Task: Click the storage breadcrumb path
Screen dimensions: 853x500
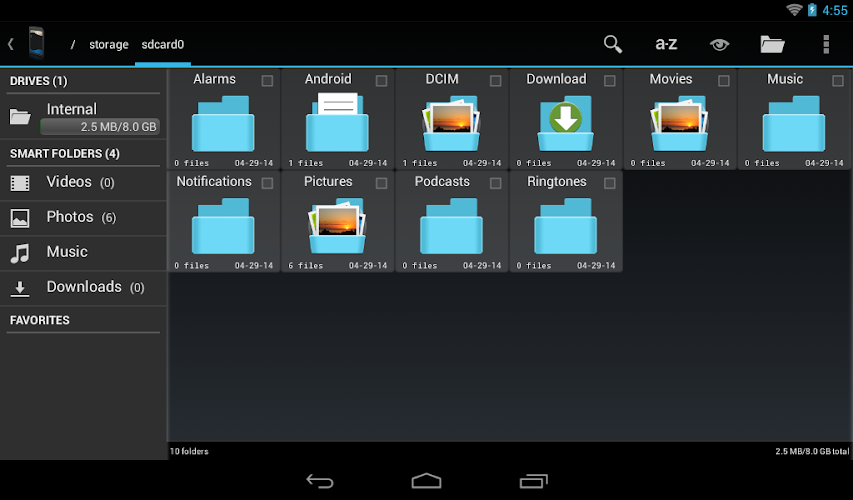Action: 109,45
